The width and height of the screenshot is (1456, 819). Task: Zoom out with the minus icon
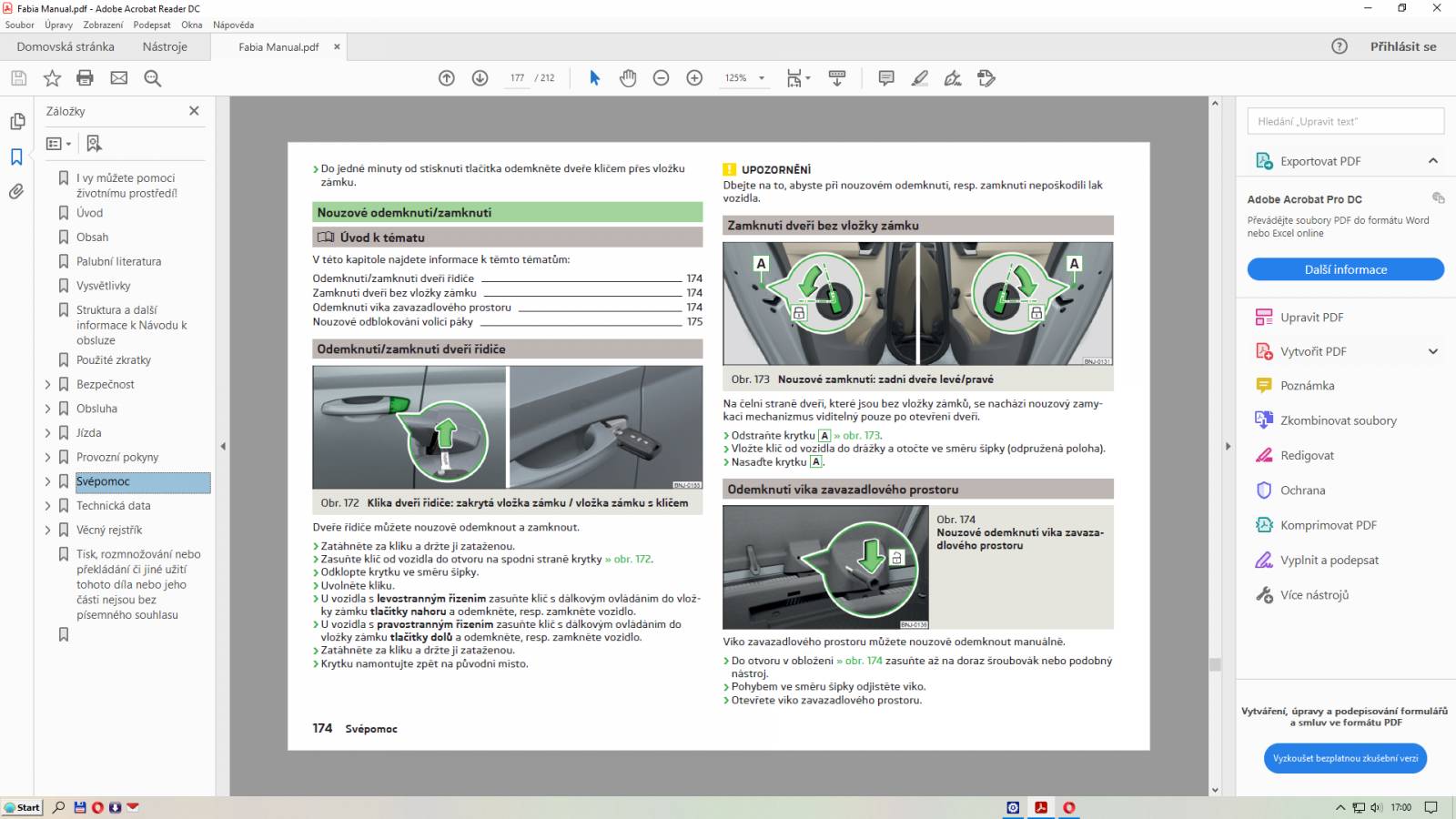tap(662, 78)
